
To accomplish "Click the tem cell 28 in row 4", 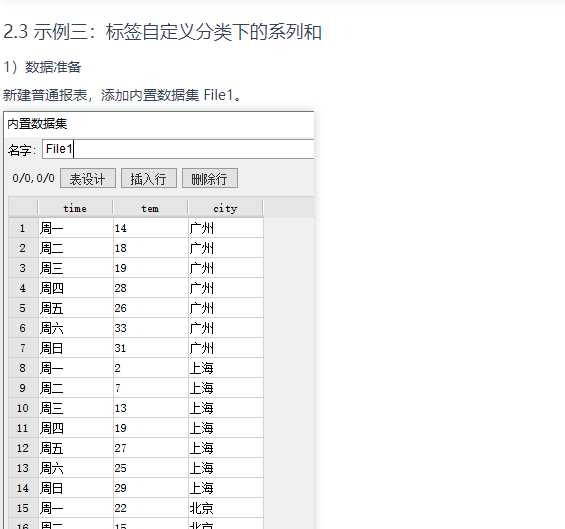I will pyautogui.click(x=150, y=288).
